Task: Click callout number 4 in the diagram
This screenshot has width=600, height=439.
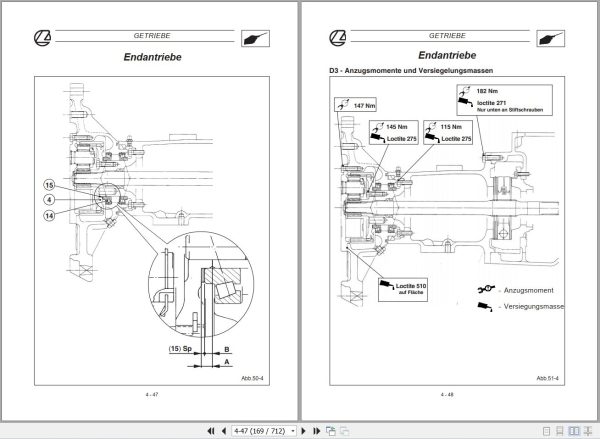Action: pyautogui.click(x=49, y=200)
